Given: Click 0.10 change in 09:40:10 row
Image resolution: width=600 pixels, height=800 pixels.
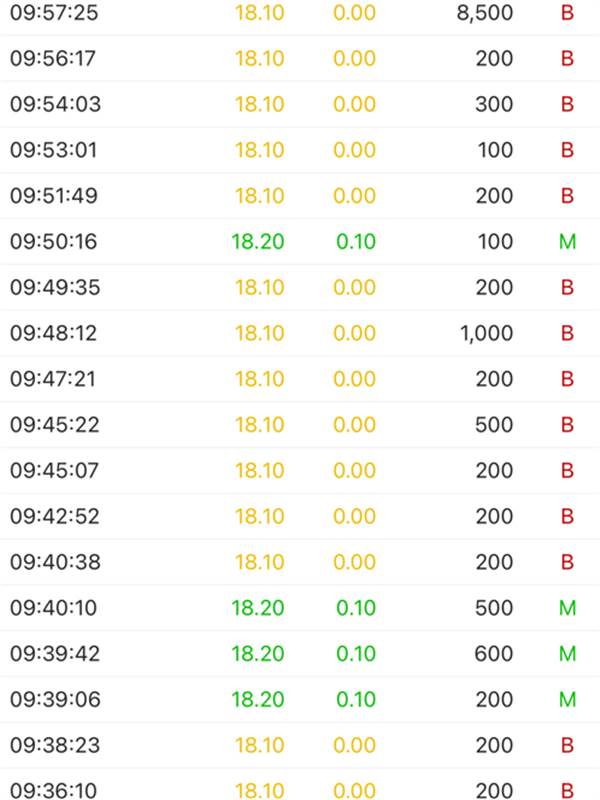Looking at the screenshot, I should [354, 608].
